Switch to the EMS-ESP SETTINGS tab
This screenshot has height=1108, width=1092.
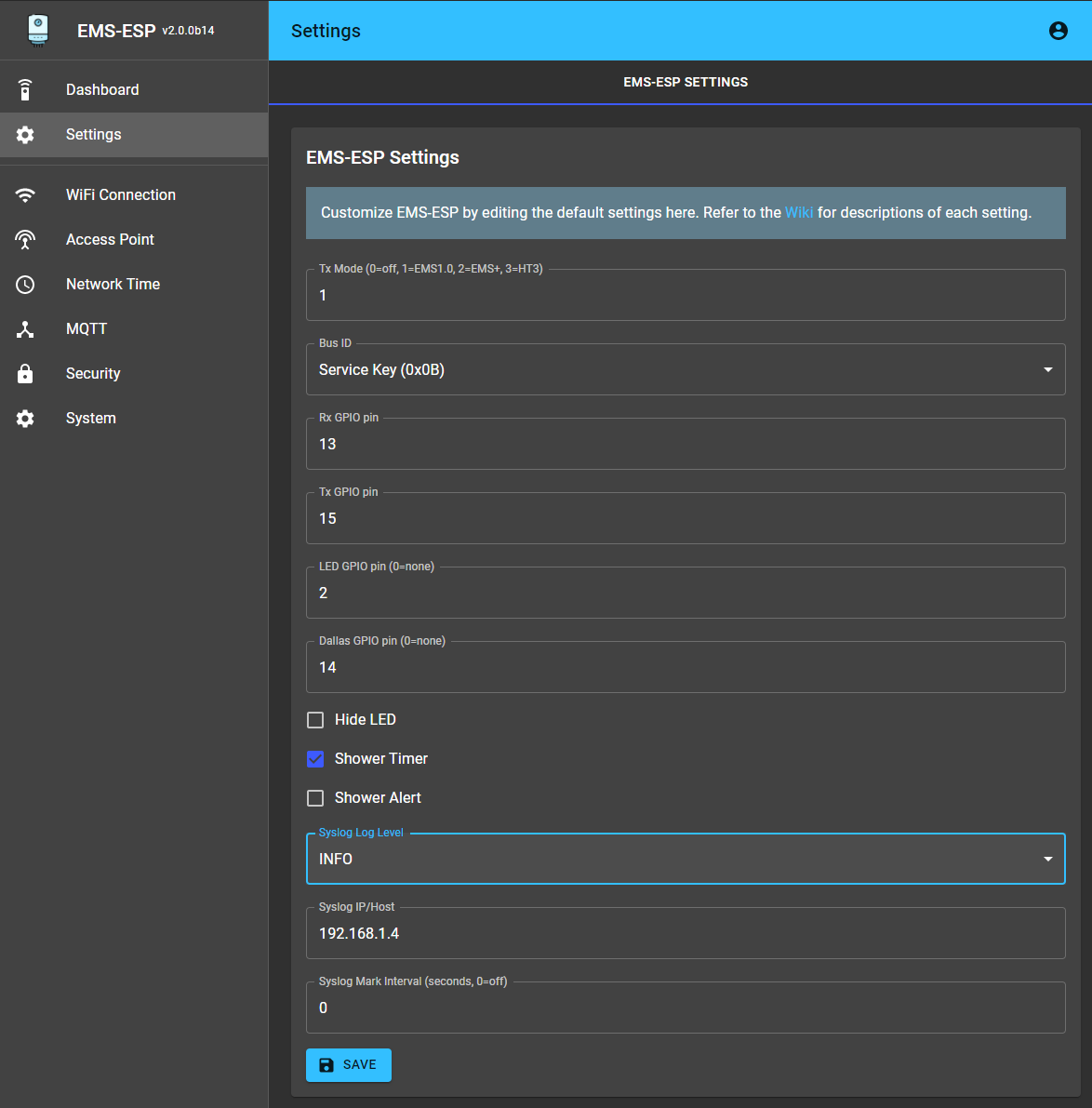coord(686,82)
